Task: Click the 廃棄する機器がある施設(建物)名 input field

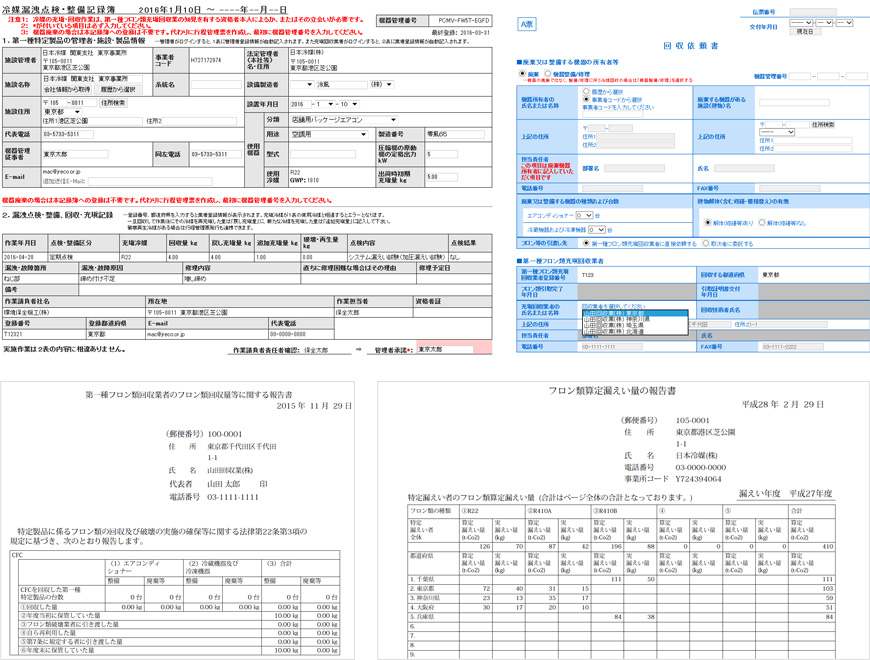Action: click(x=795, y=103)
